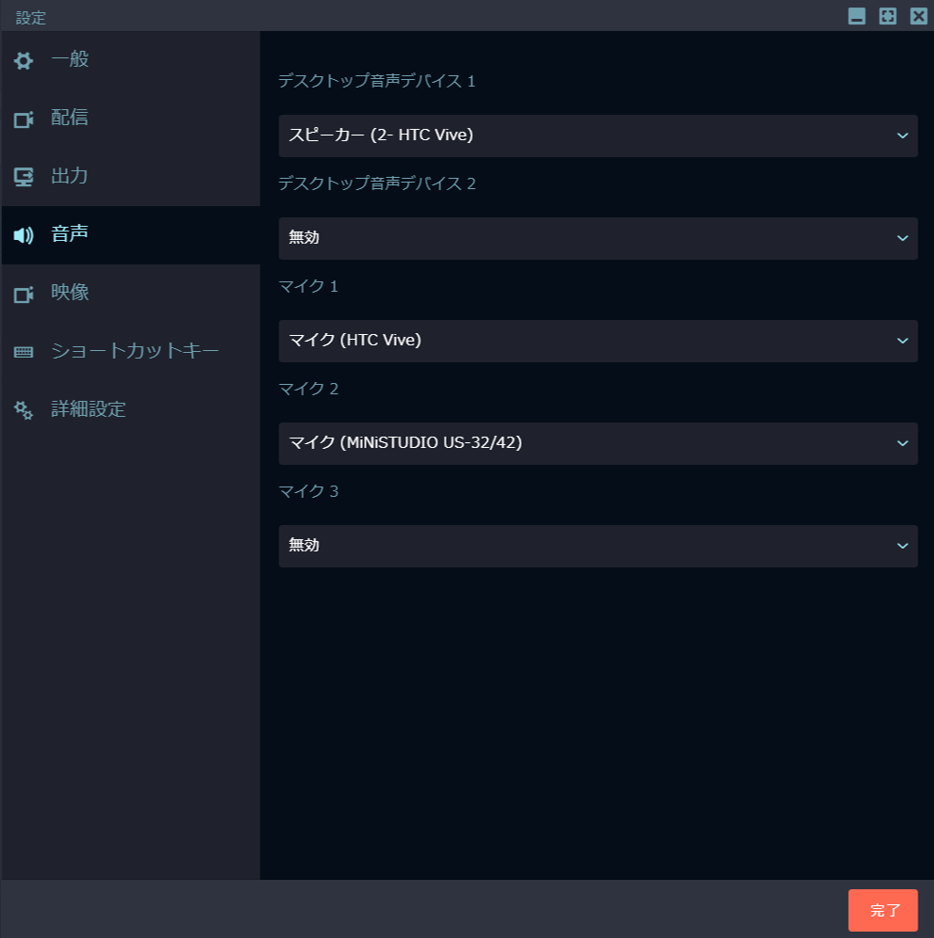Click the video camera icon beside 映像
Screen dimensions: 934x938
(x=23, y=294)
